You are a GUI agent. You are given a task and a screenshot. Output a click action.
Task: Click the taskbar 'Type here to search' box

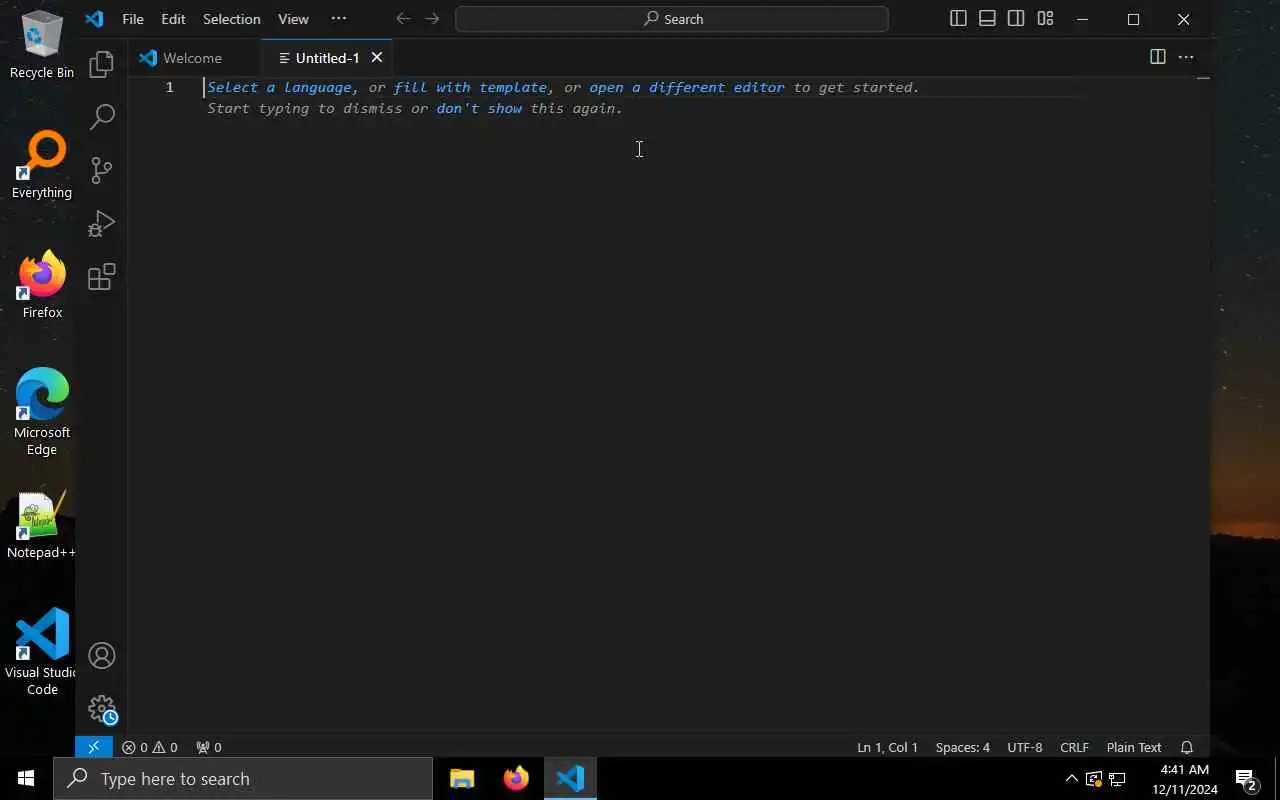pyautogui.click(x=243, y=778)
